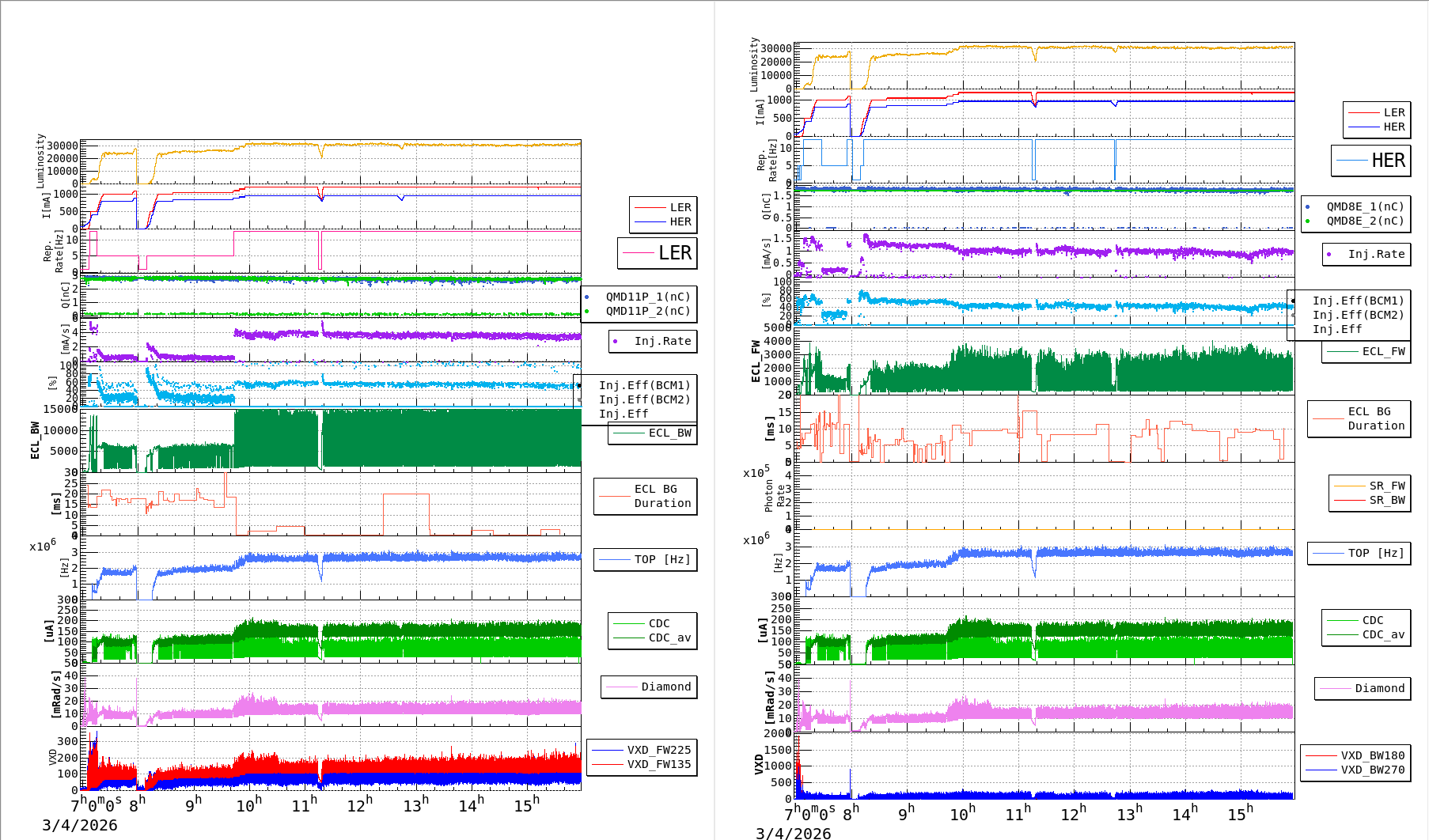The width and height of the screenshot is (1429, 840).
Task: Click the 3/4/2026 date under left plot
Action: coord(79,825)
